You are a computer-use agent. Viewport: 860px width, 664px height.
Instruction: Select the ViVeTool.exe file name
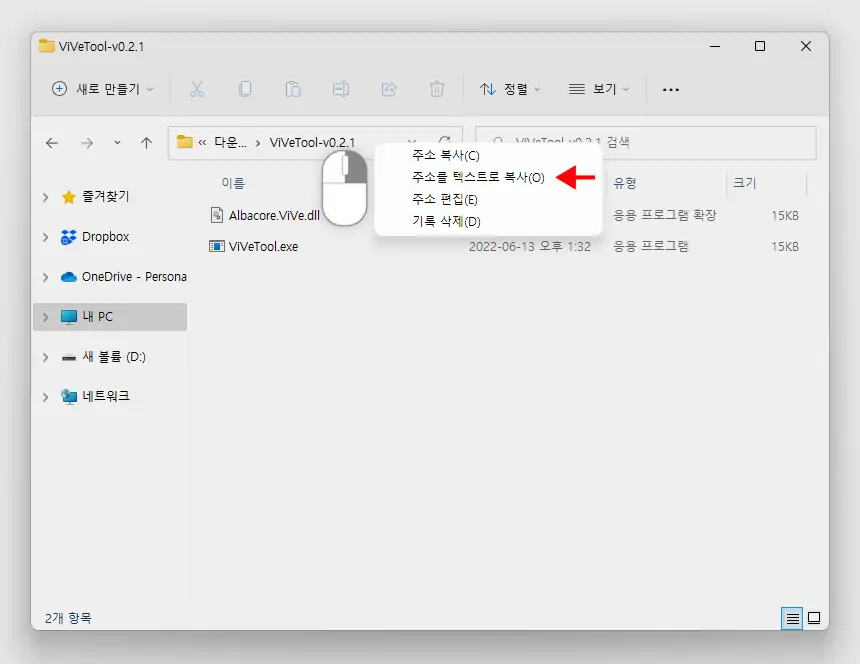[263, 247]
